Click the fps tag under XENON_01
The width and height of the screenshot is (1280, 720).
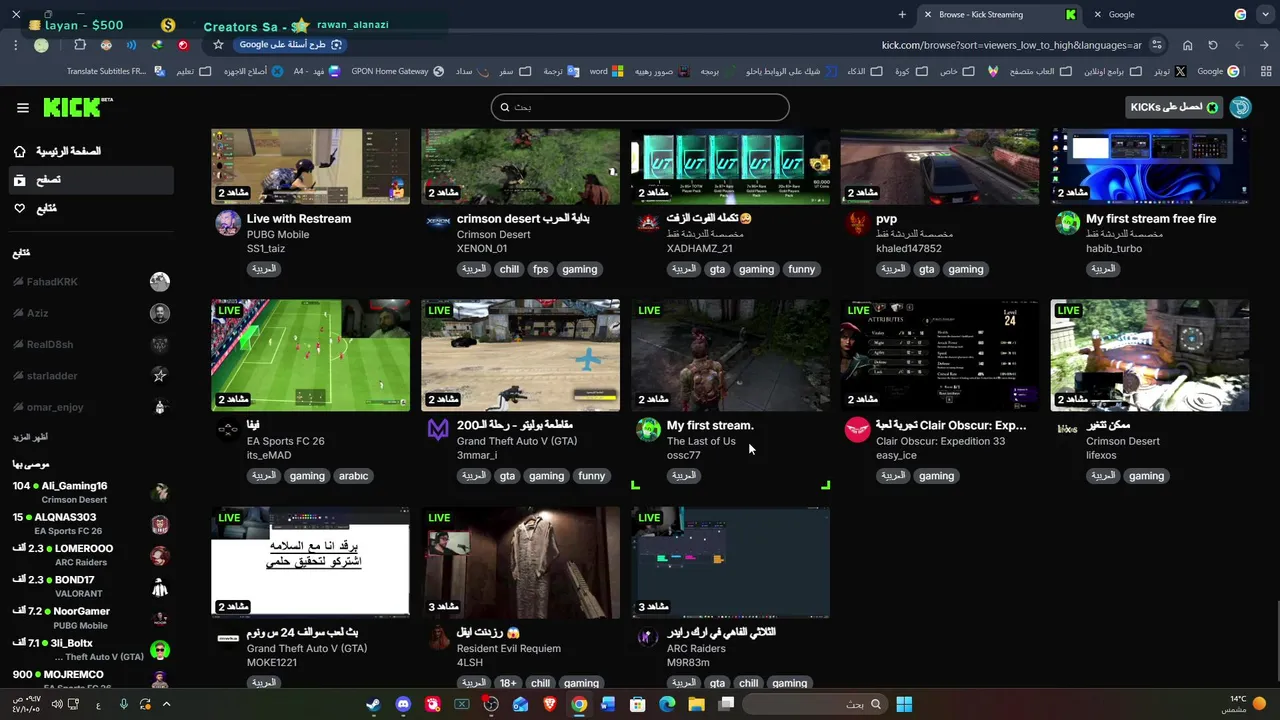541,269
